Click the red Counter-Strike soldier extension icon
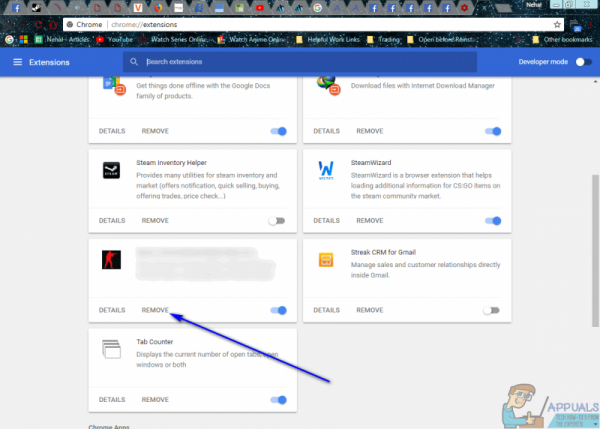 111,260
